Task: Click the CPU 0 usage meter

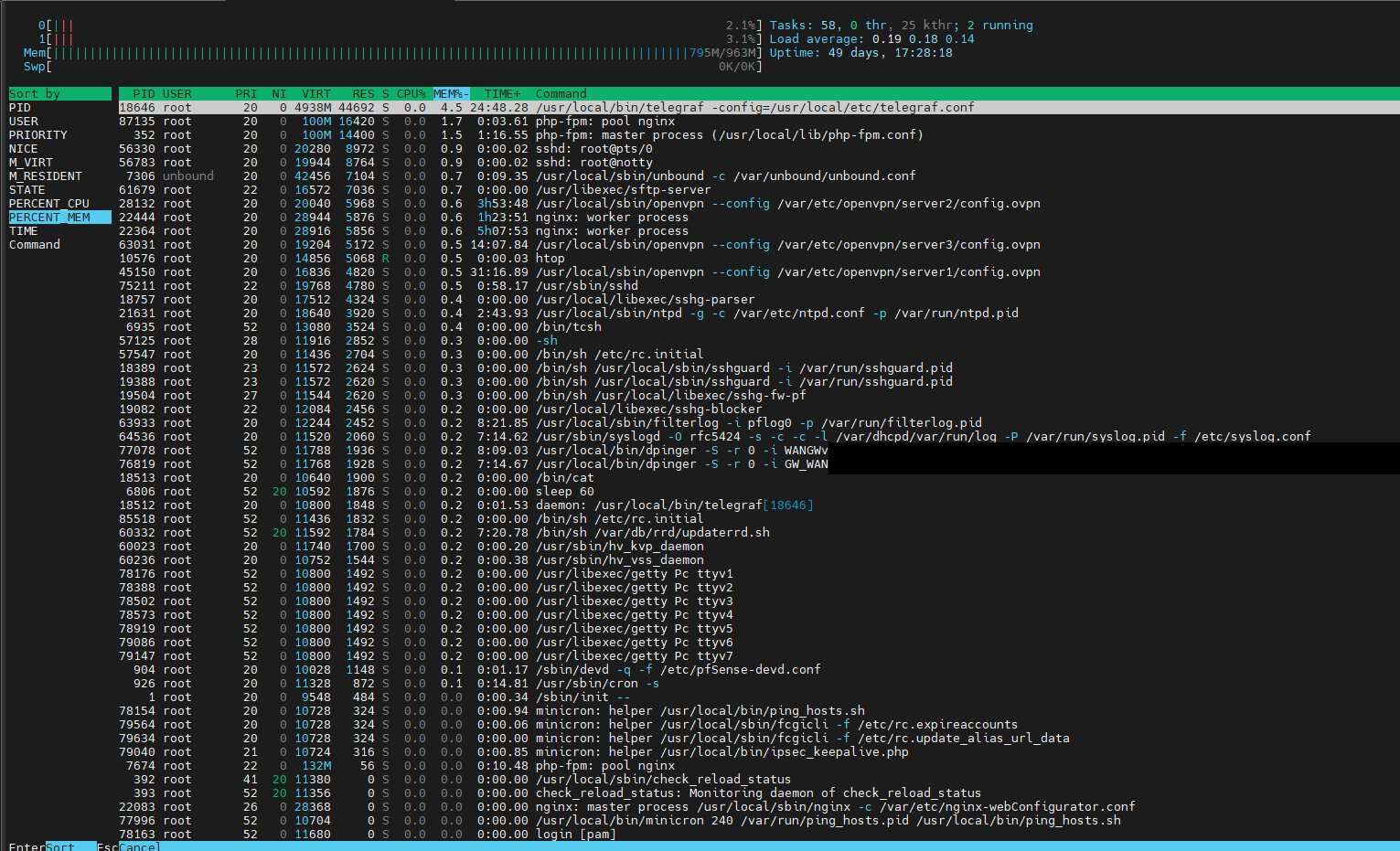Action: coord(400,26)
